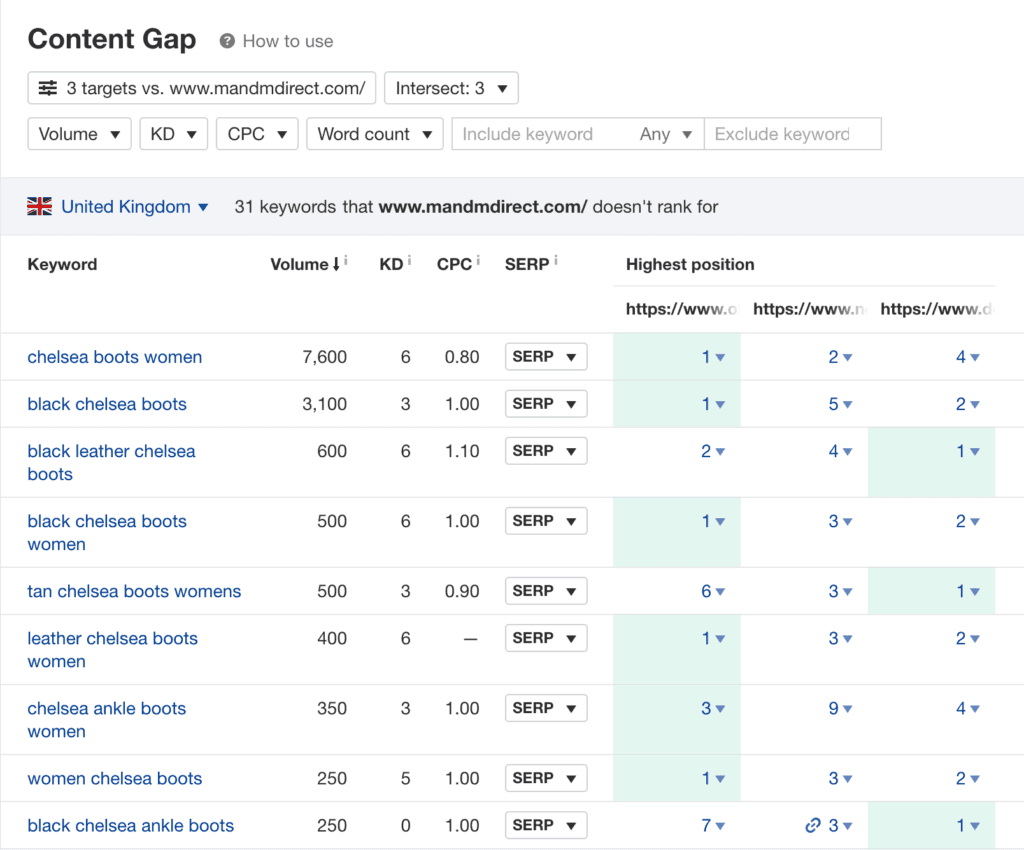Click volume value 7,600
This screenshot has height=850, width=1024.
click(x=325, y=357)
